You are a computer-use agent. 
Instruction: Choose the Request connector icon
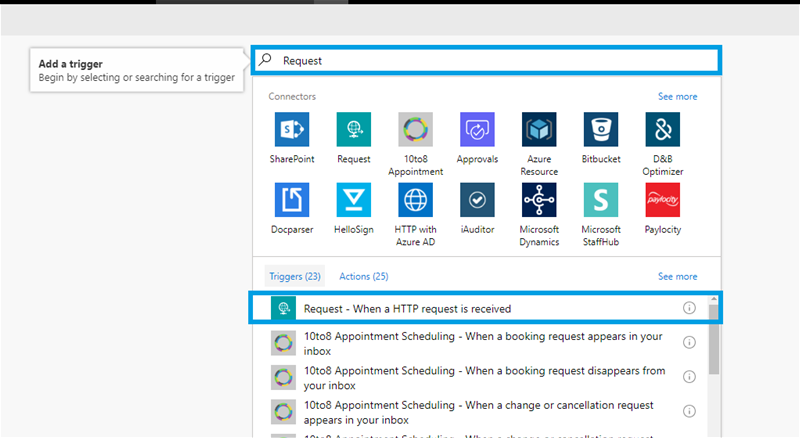click(354, 130)
